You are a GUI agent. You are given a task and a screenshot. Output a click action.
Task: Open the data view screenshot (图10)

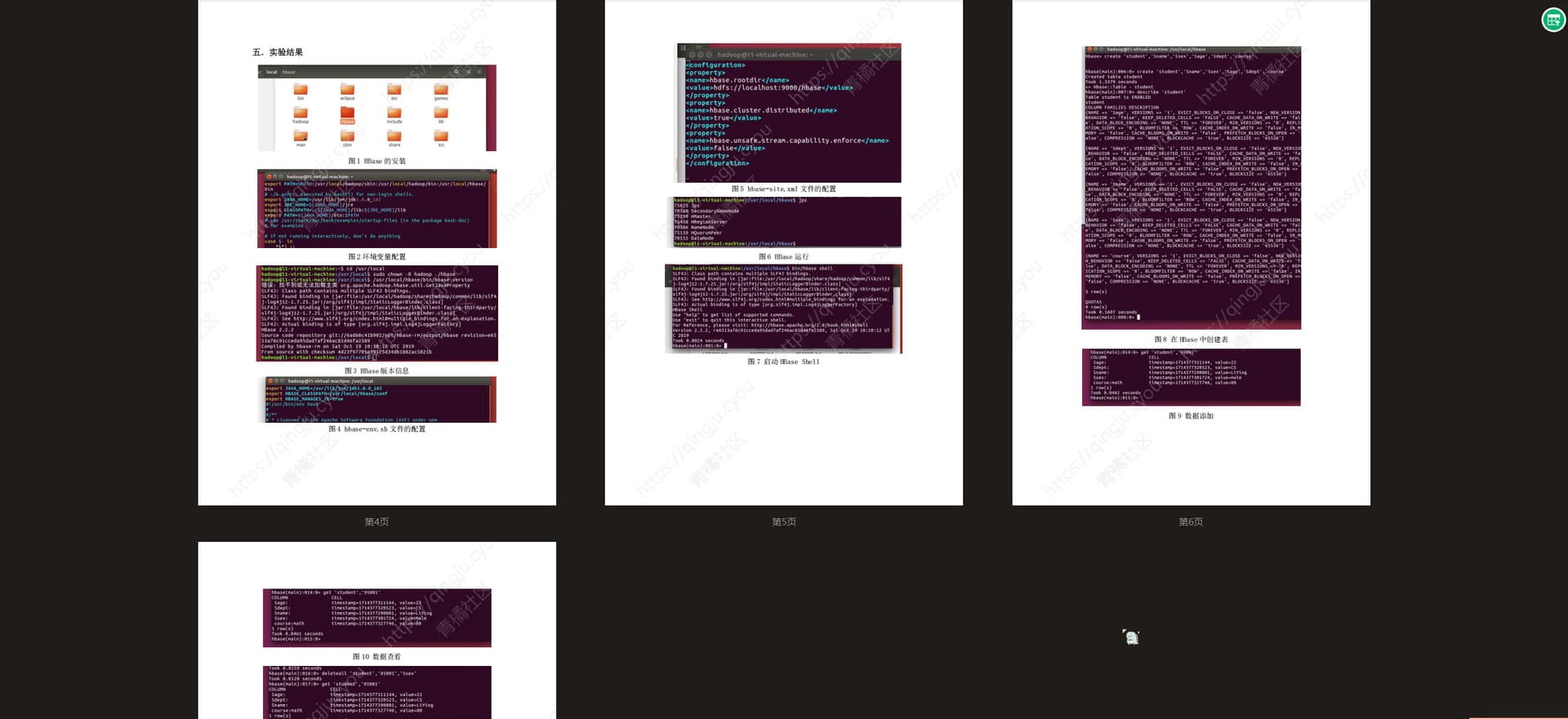click(376, 617)
